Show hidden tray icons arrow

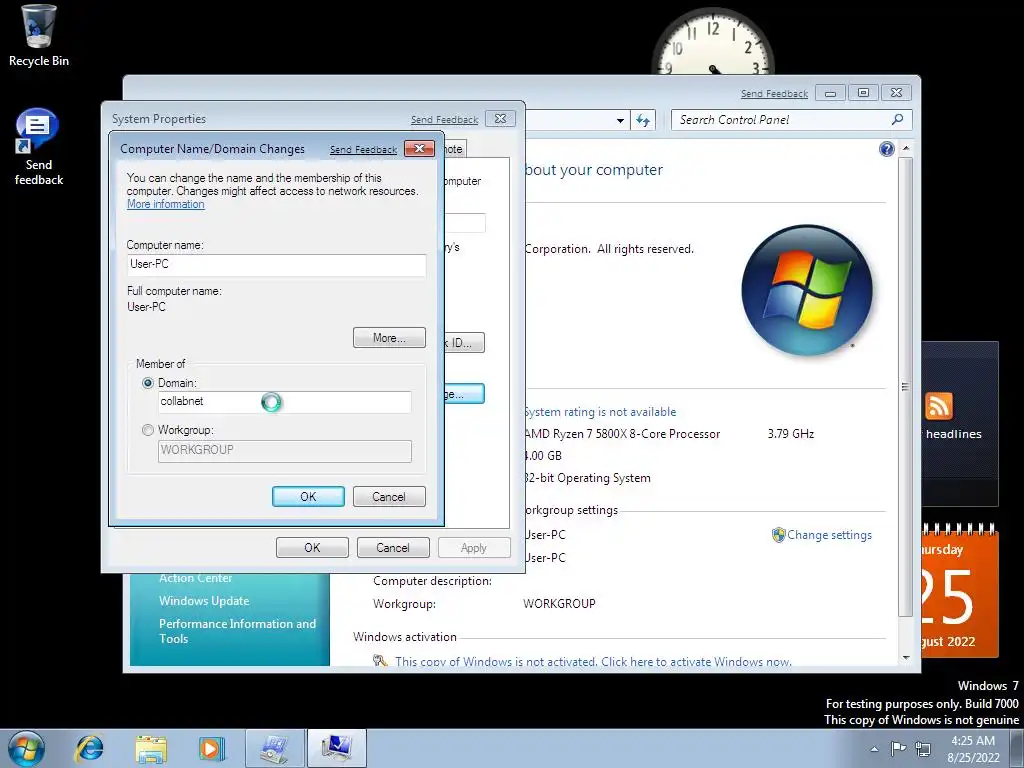[874, 749]
